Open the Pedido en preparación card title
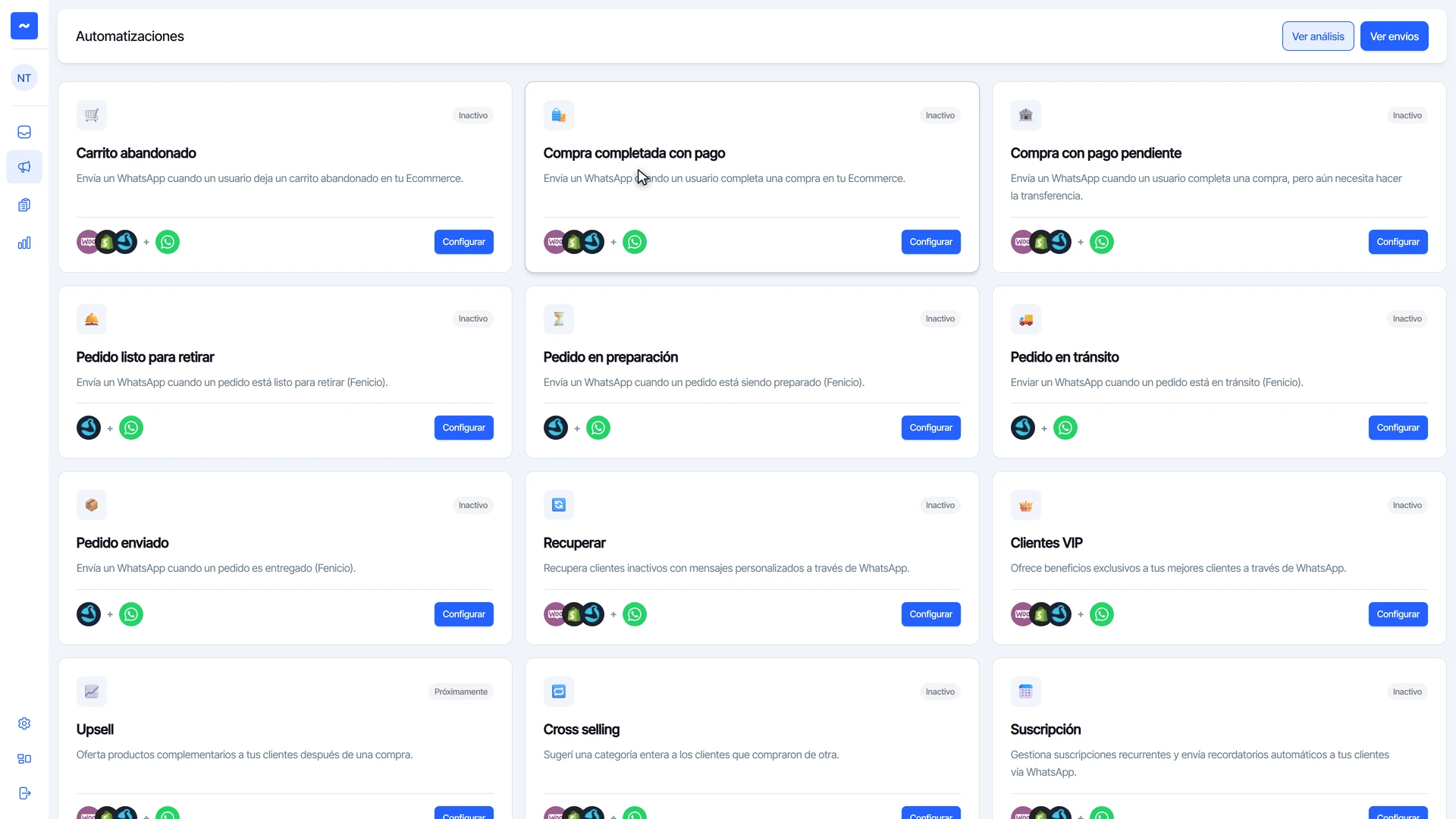This screenshot has height=819, width=1456. click(610, 357)
